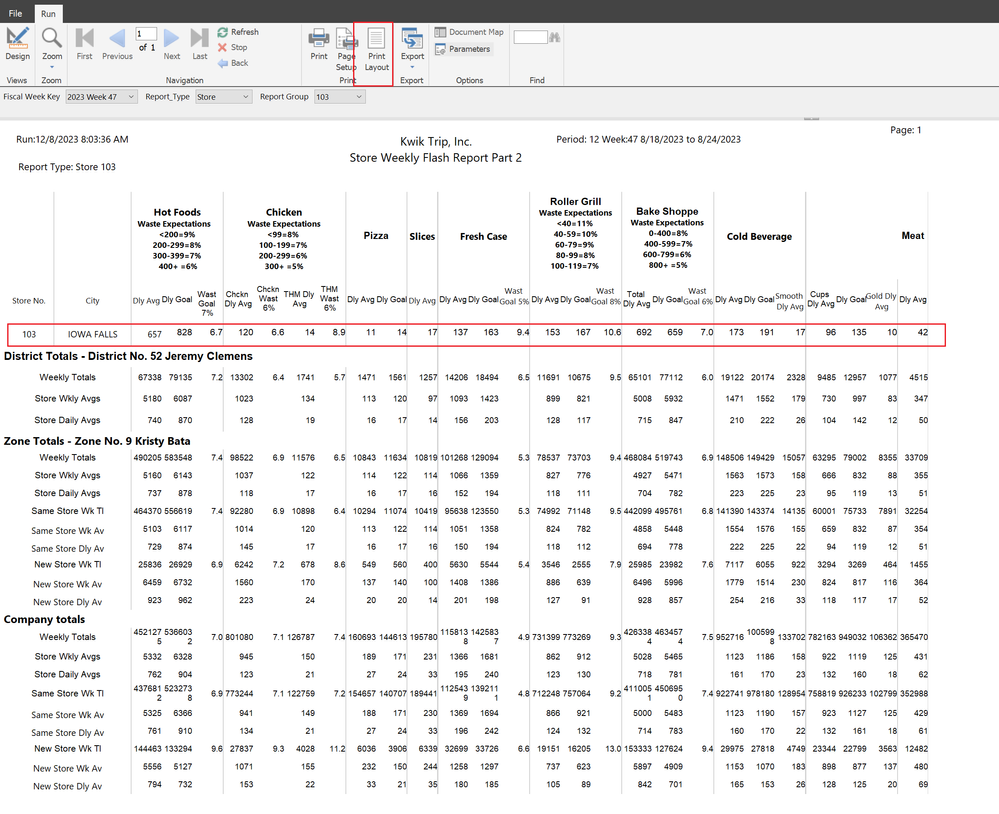This screenshot has width=999, height=814.
Task: Click the Back navigation button
Action: pos(233,63)
